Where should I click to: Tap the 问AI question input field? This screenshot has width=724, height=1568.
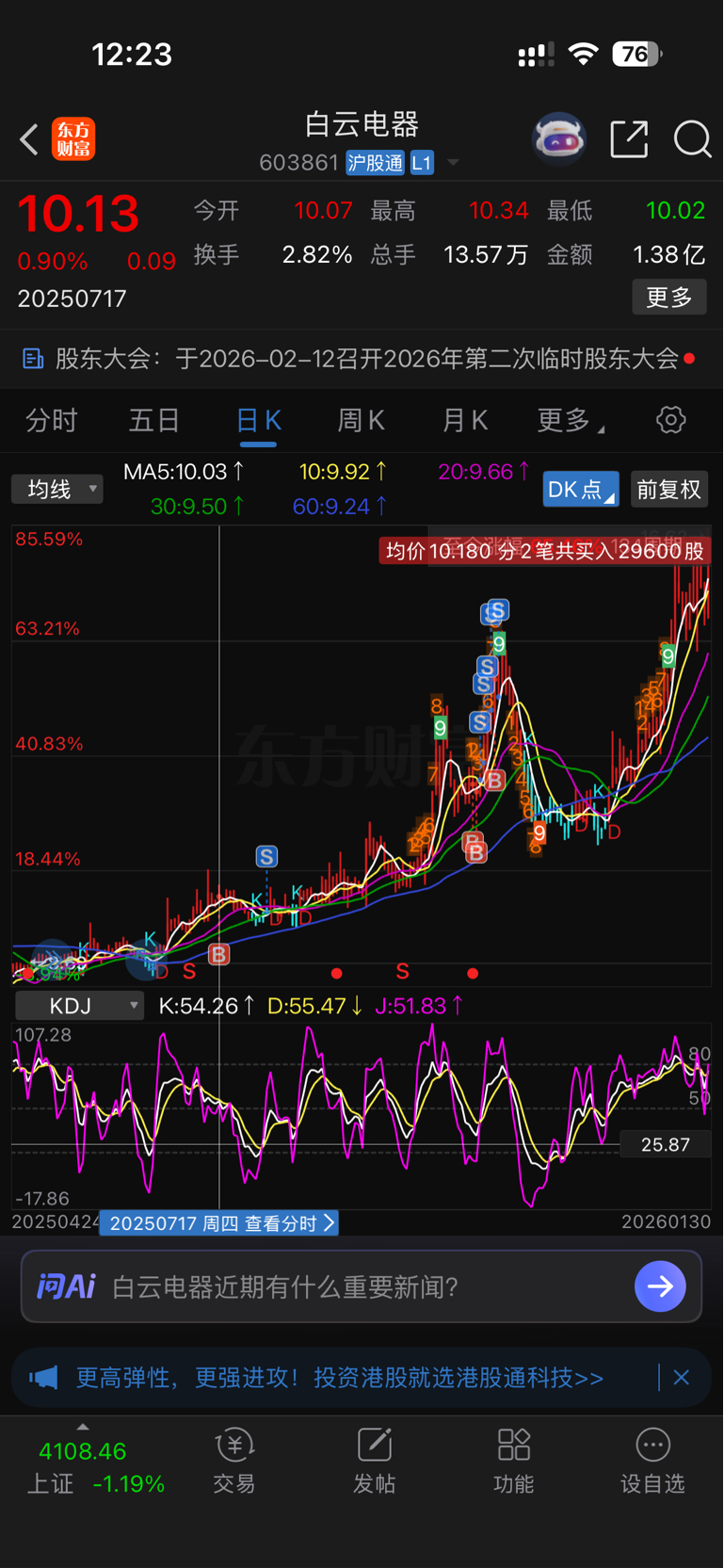click(362, 1286)
